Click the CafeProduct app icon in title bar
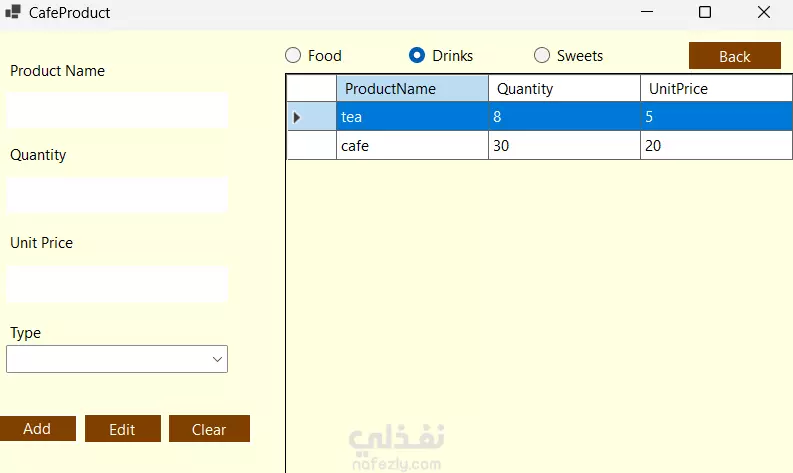793x473 pixels. click(x=13, y=13)
